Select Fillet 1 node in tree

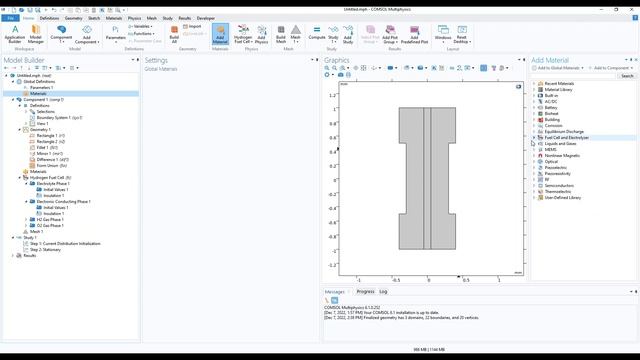point(47,147)
